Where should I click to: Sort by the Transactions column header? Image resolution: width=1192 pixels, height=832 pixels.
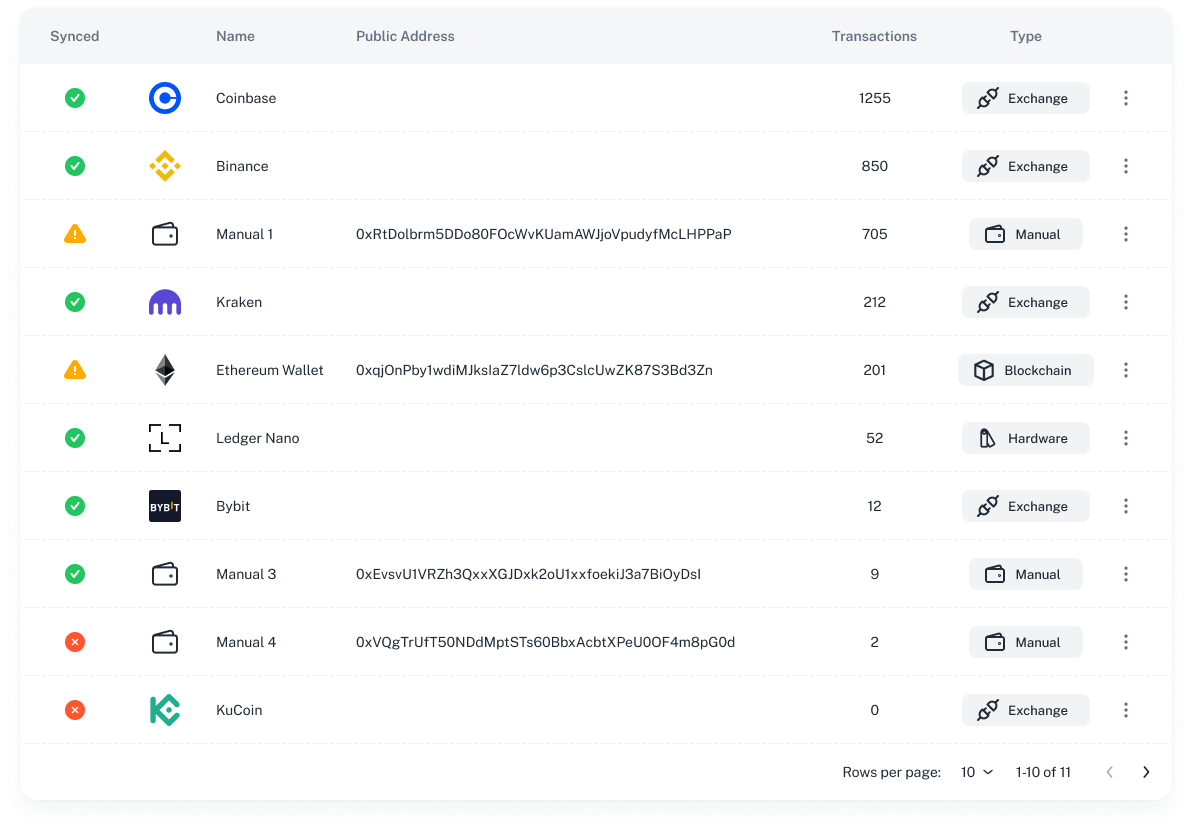[874, 36]
